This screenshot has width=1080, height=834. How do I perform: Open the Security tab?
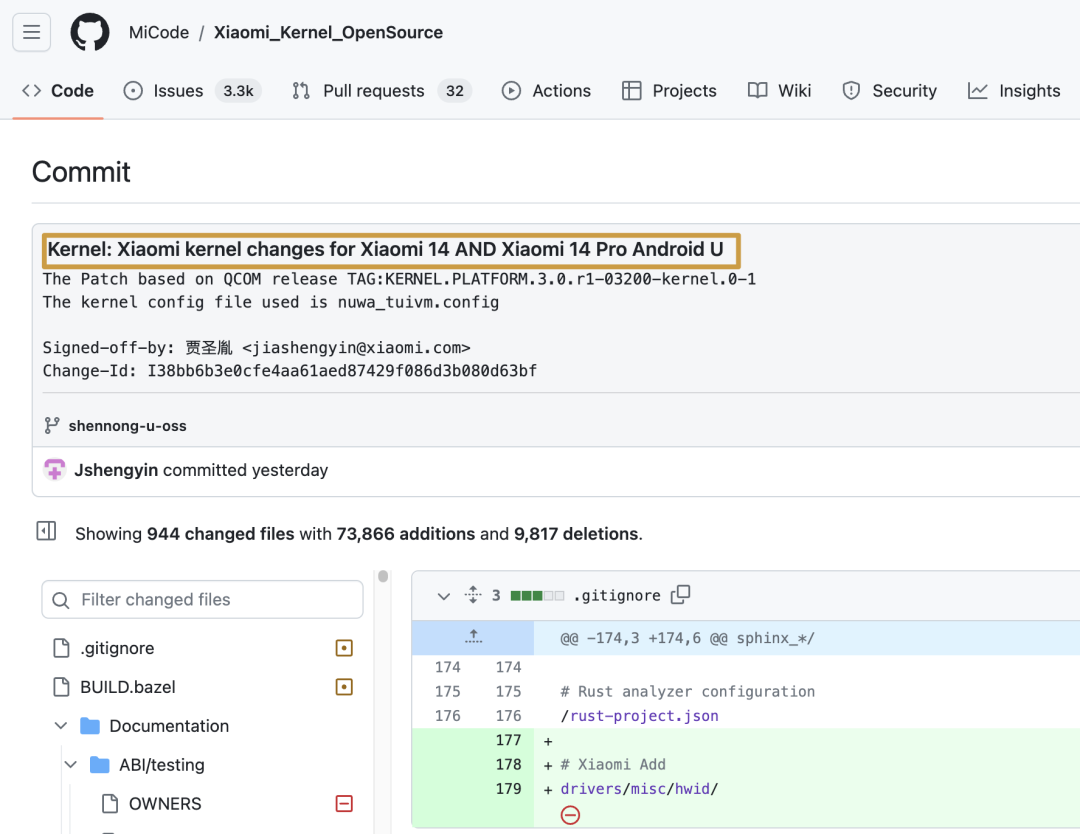click(889, 91)
